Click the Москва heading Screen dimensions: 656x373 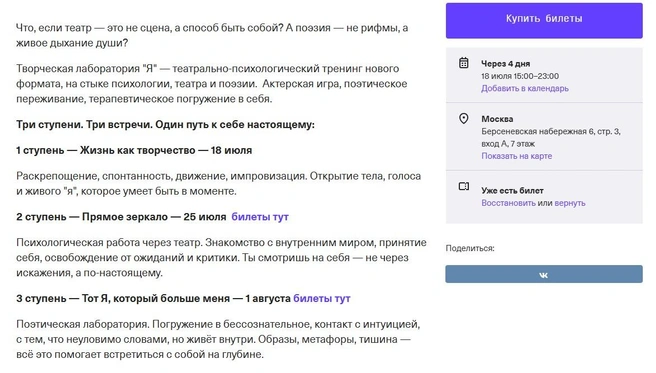click(497, 119)
